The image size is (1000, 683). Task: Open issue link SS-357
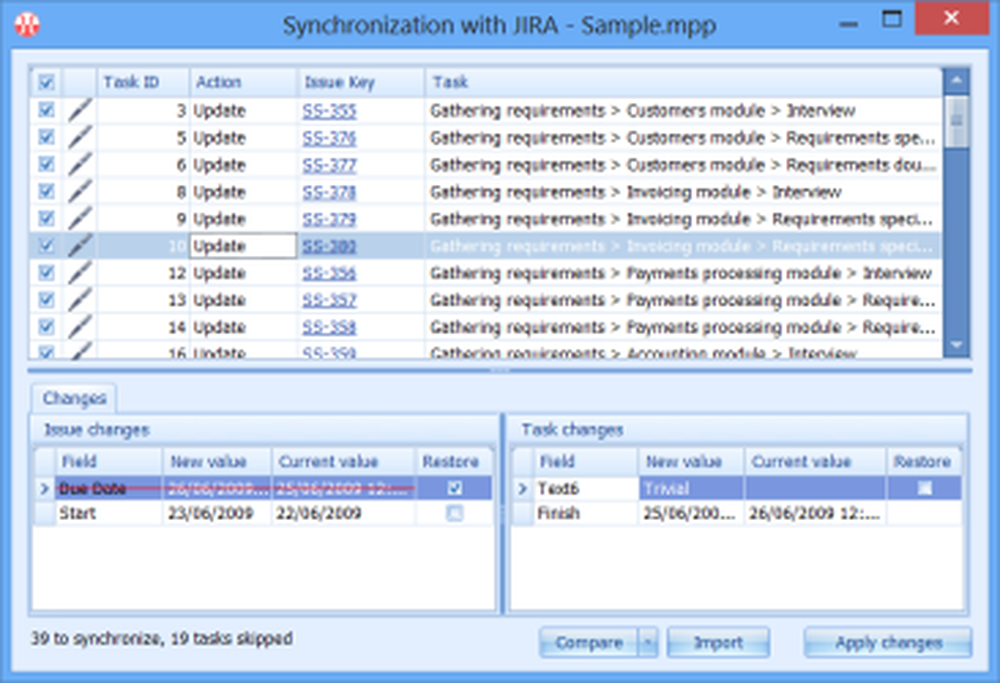coord(329,300)
